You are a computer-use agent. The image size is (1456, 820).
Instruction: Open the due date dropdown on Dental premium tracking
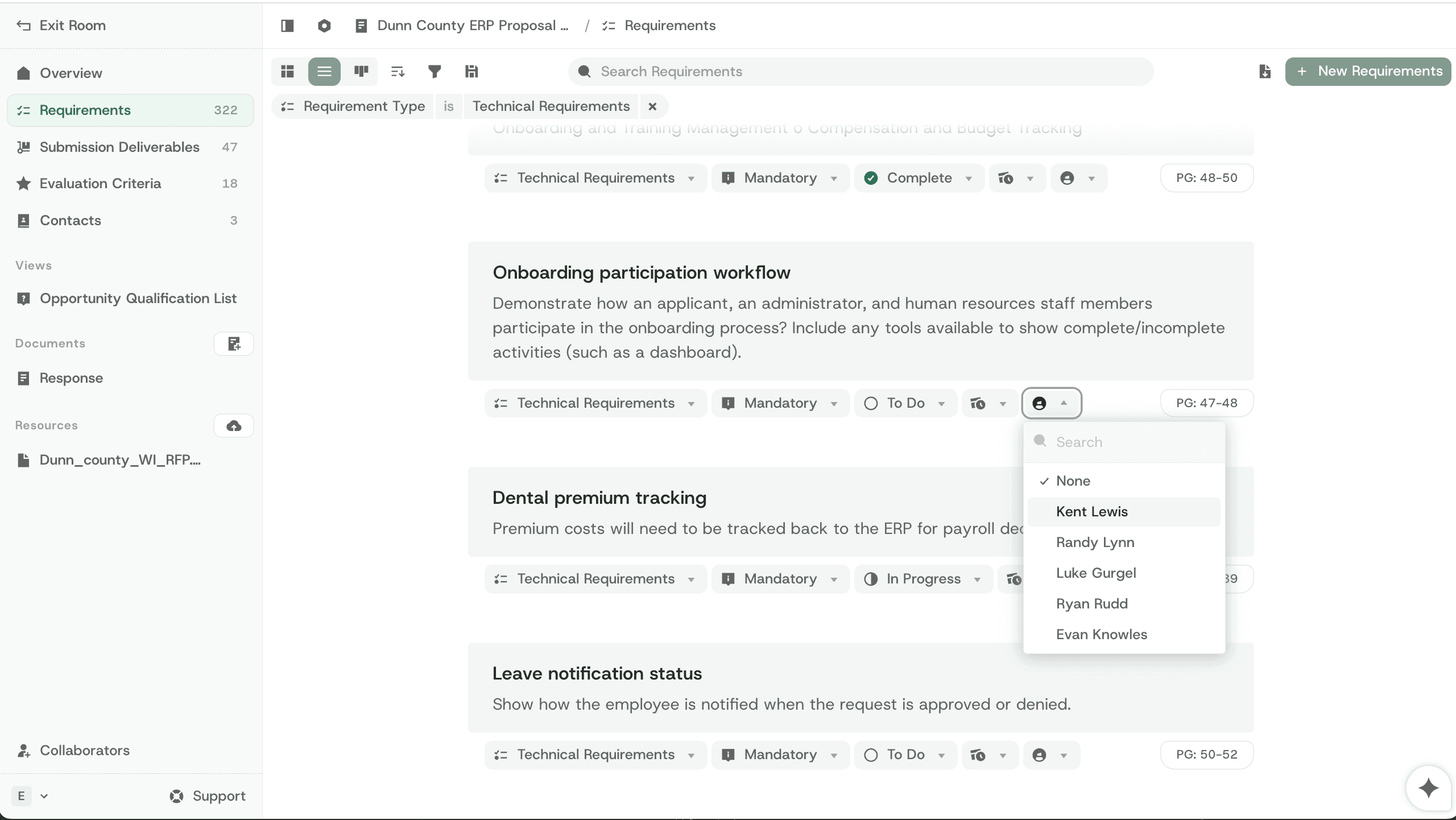1015,579
